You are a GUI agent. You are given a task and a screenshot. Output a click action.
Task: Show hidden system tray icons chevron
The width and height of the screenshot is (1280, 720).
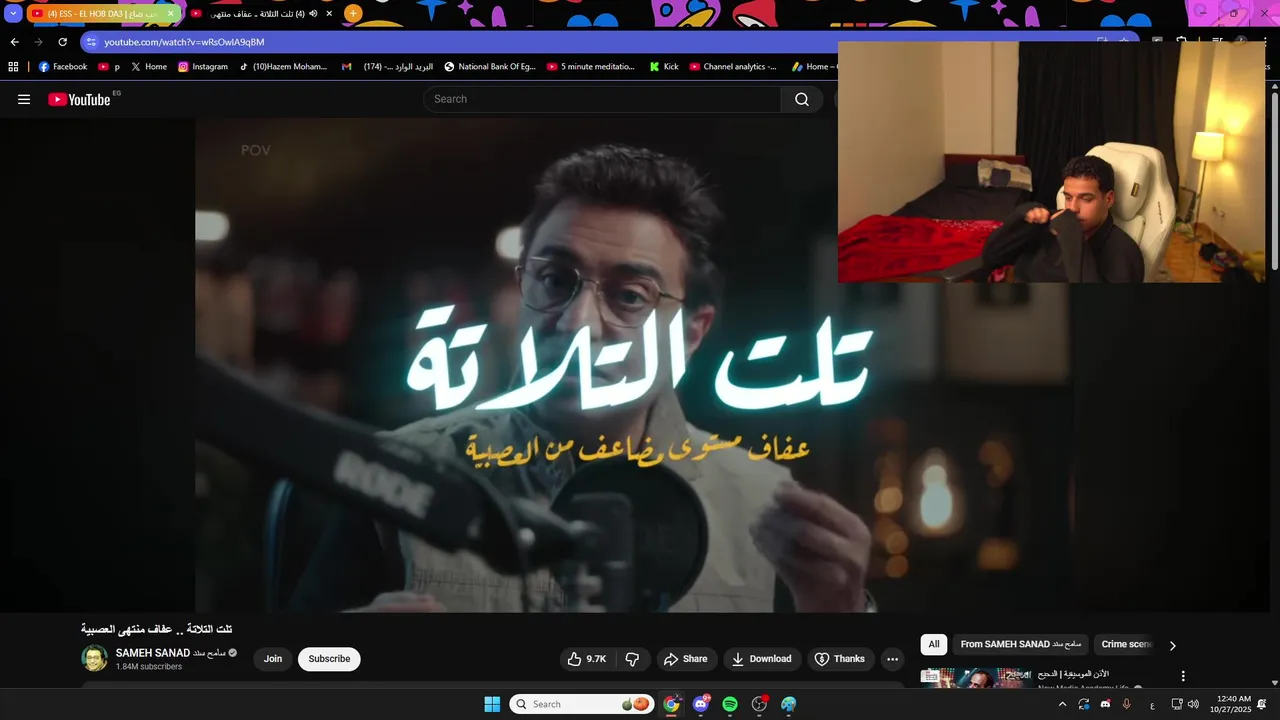click(1062, 704)
